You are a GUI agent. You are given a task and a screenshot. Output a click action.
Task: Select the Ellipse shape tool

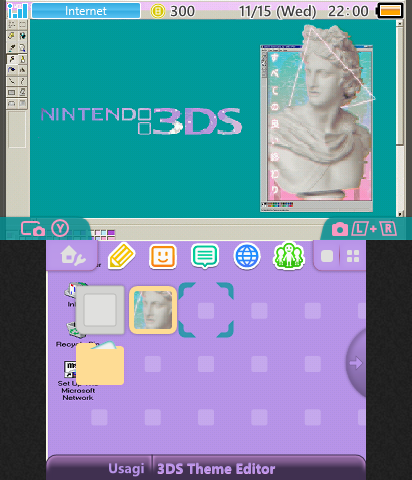[x=12, y=103]
